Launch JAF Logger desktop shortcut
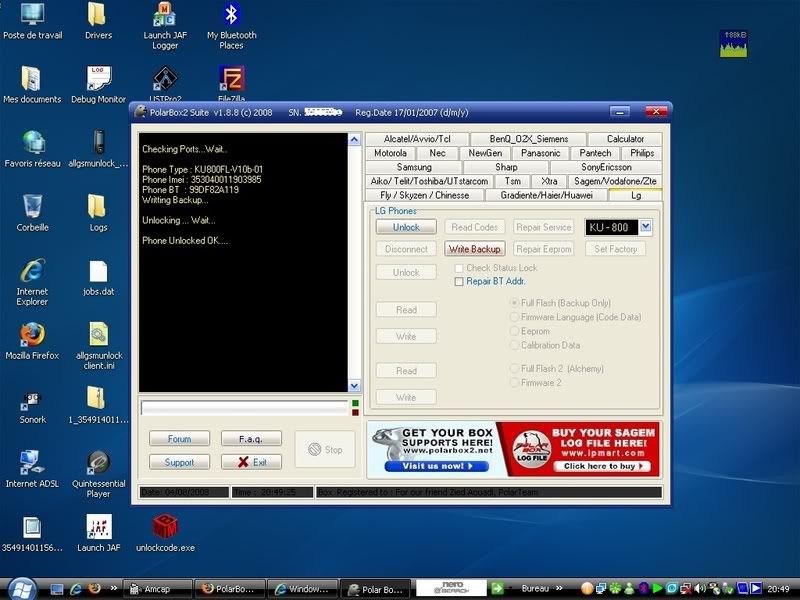Viewport: 800px width, 600px height. [x=165, y=24]
